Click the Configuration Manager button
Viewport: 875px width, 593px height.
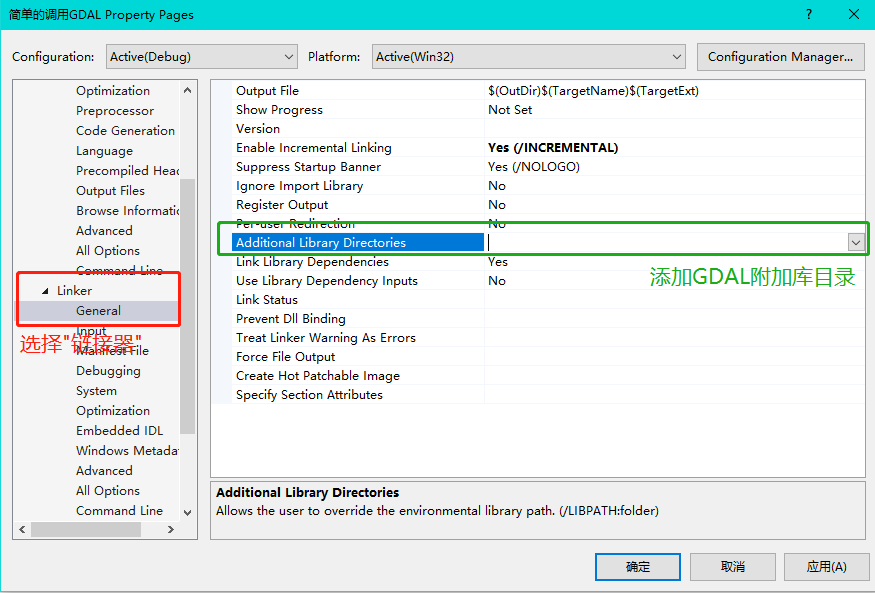point(780,57)
